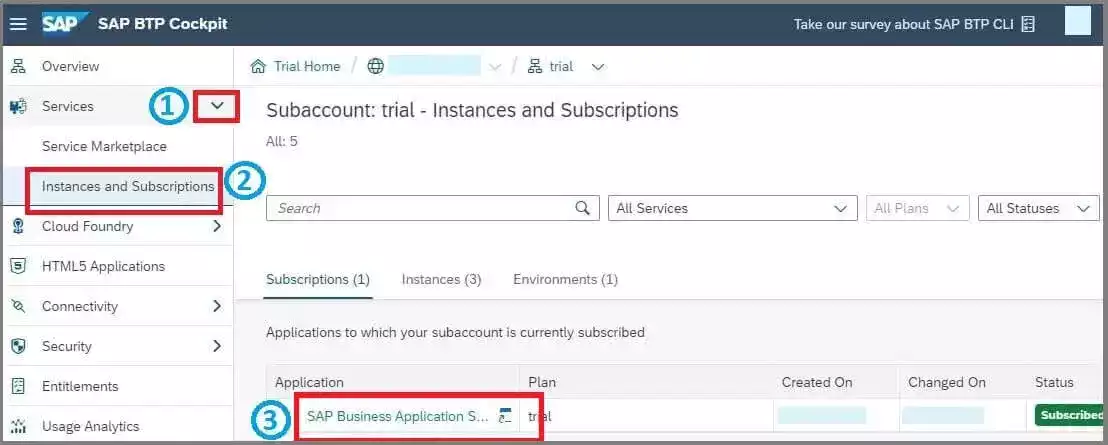Open Overview in the sidebar
1108x445 pixels.
coord(71,66)
